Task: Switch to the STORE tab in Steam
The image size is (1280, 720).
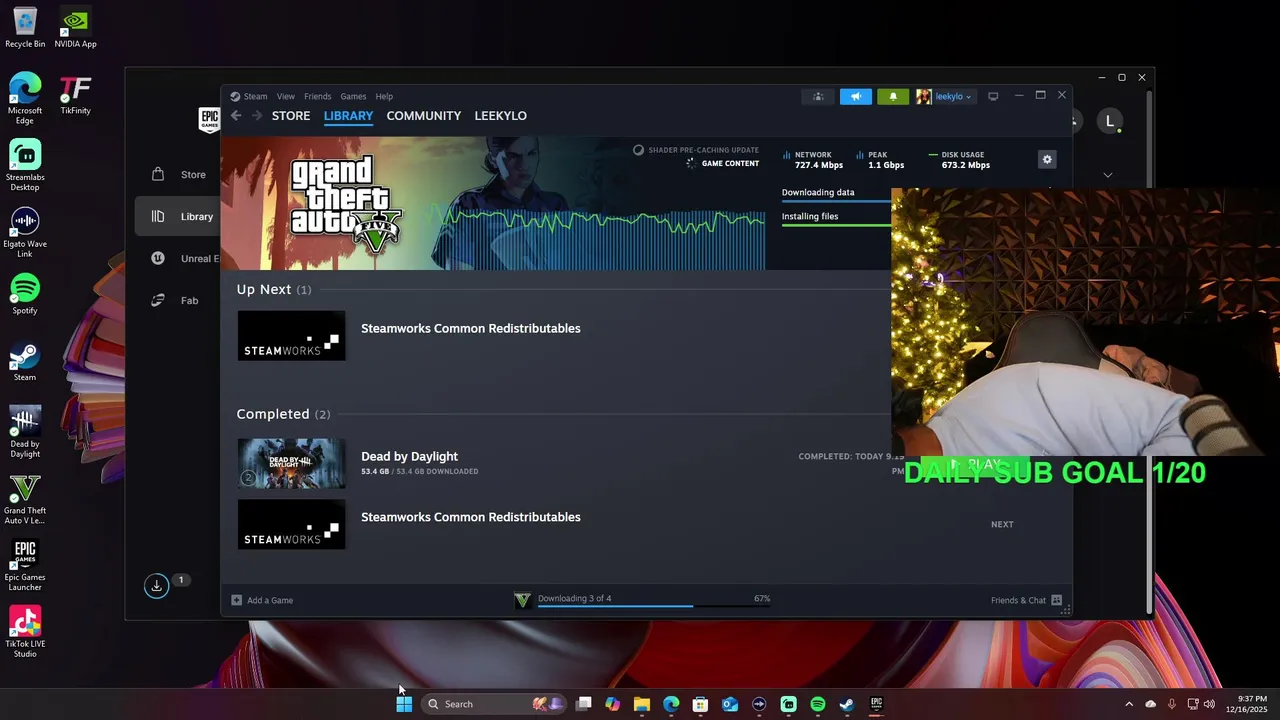Action: pyautogui.click(x=291, y=116)
